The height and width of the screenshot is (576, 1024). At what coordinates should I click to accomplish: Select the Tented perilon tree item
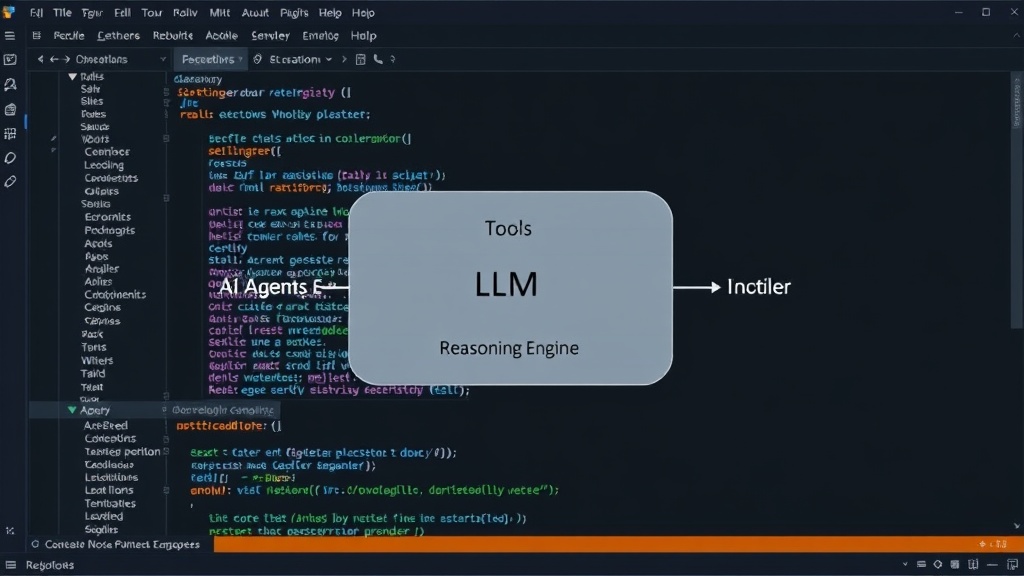tap(122, 451)
